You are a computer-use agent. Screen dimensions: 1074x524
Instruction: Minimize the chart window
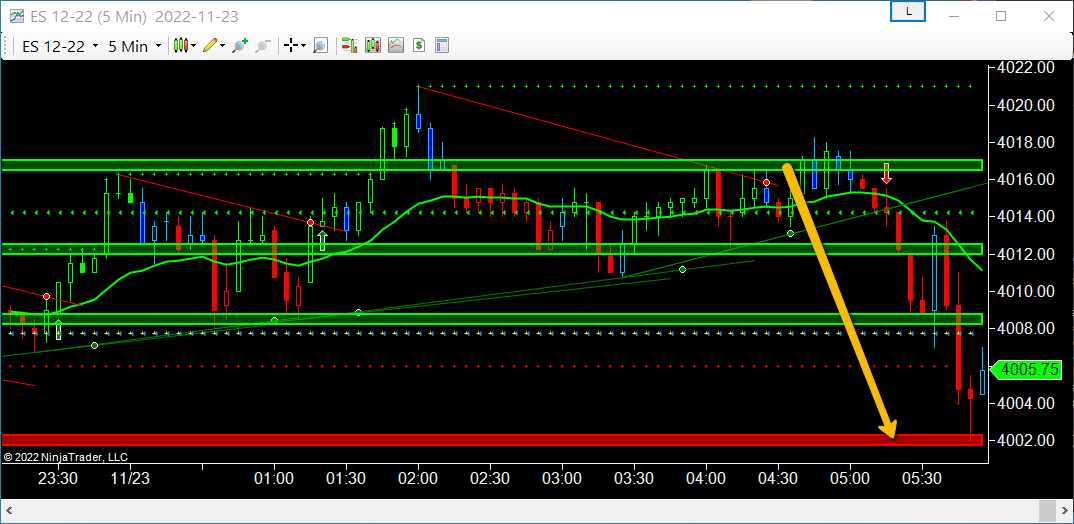955,15
